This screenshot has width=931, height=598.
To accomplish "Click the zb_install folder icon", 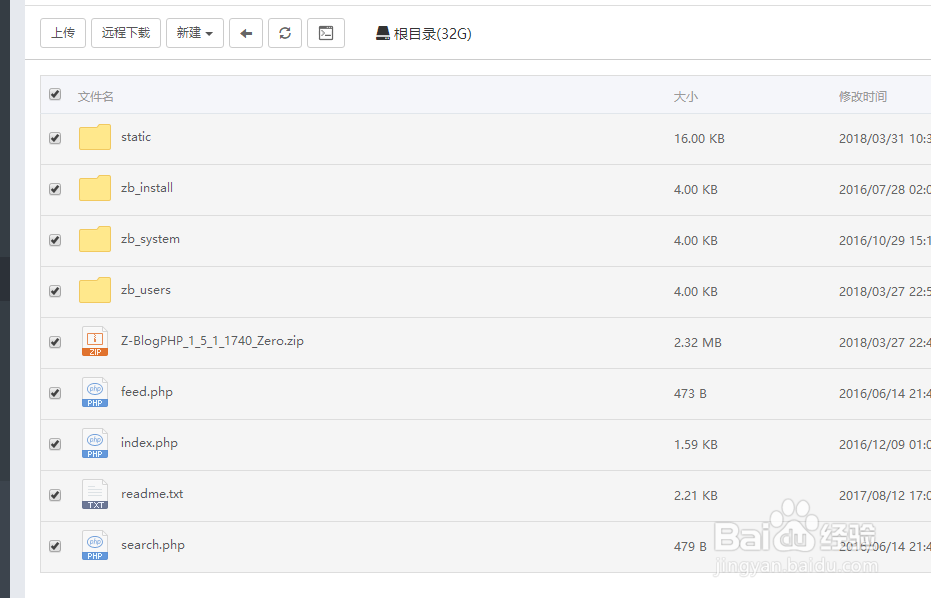I will click(95, 188).
